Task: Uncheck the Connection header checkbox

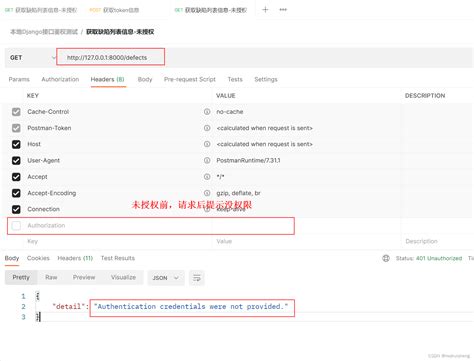Action: click(16, 209)
